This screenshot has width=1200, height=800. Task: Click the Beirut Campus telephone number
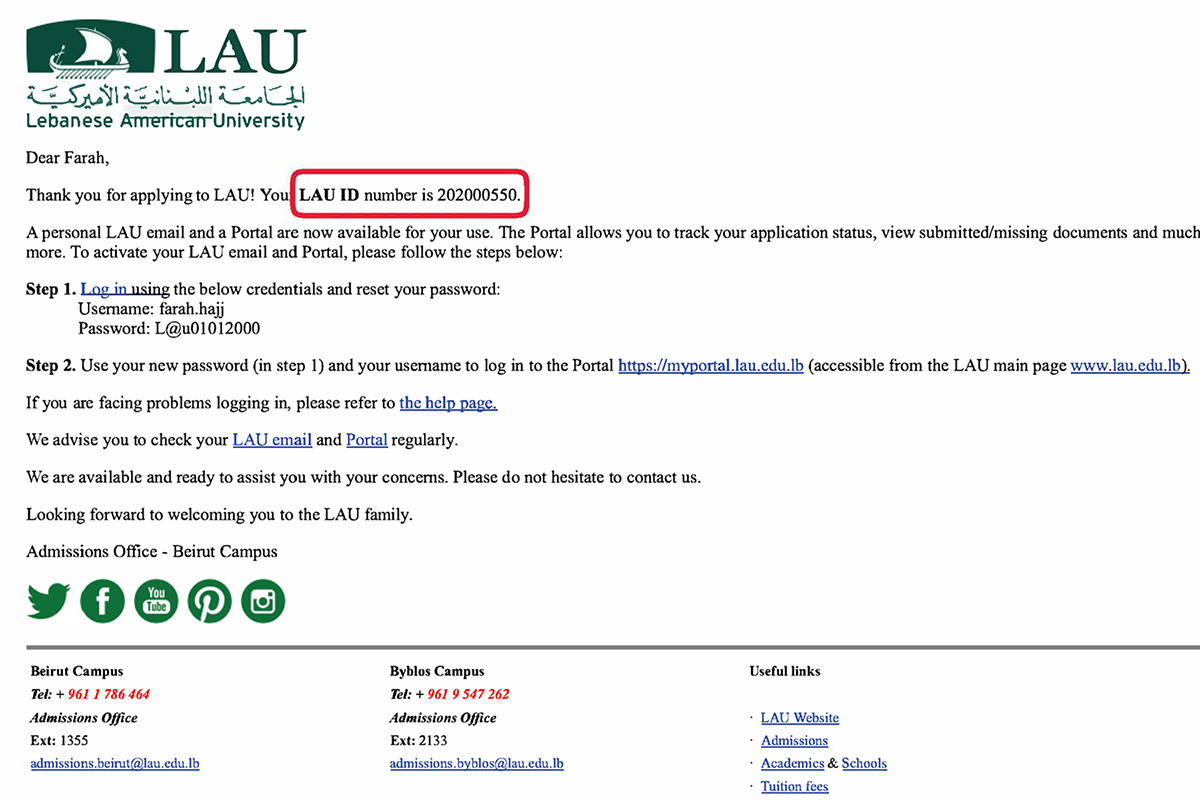(x=109, y=694)
